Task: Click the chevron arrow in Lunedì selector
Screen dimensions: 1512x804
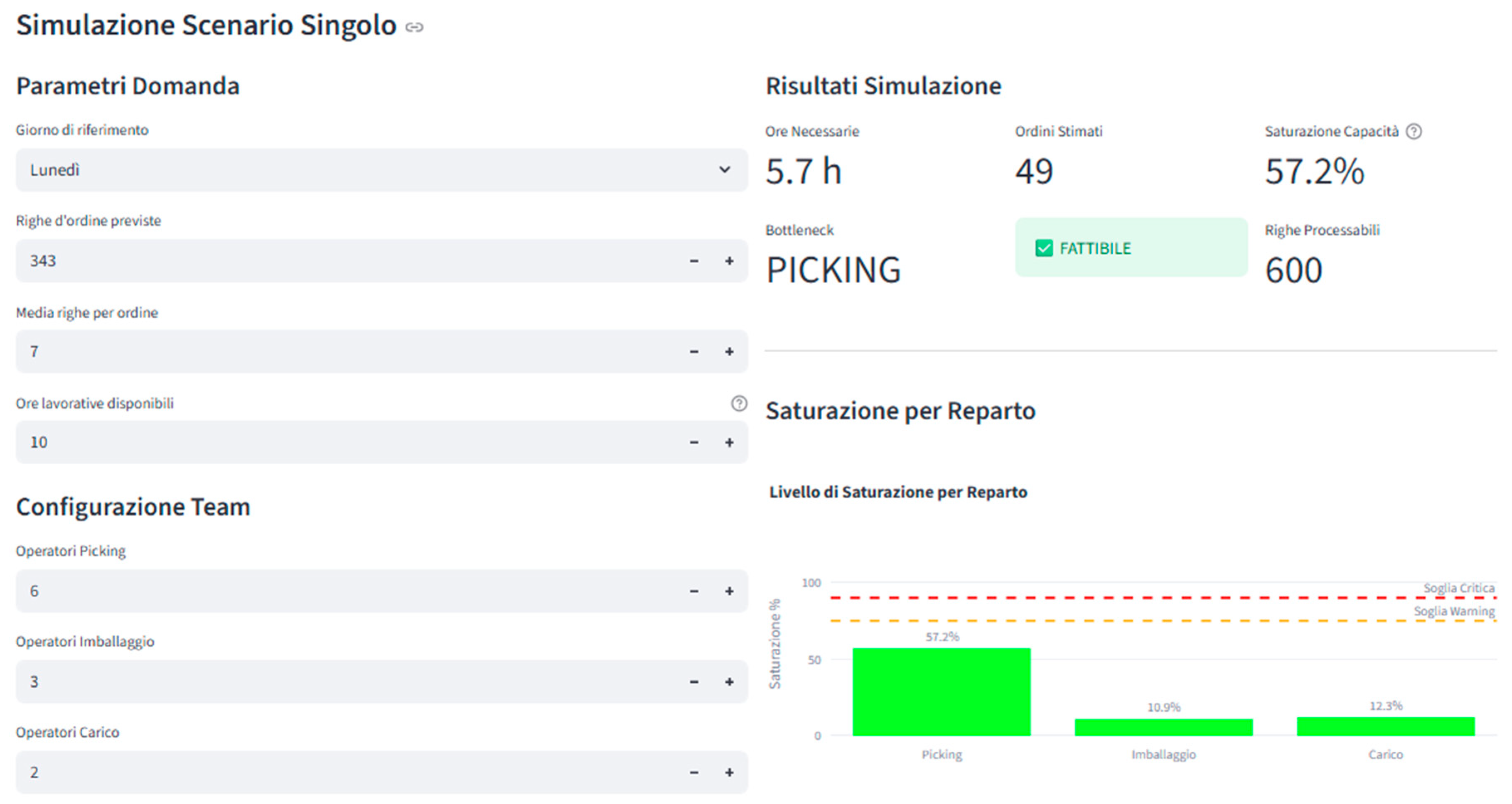Action: click(724, 170)
